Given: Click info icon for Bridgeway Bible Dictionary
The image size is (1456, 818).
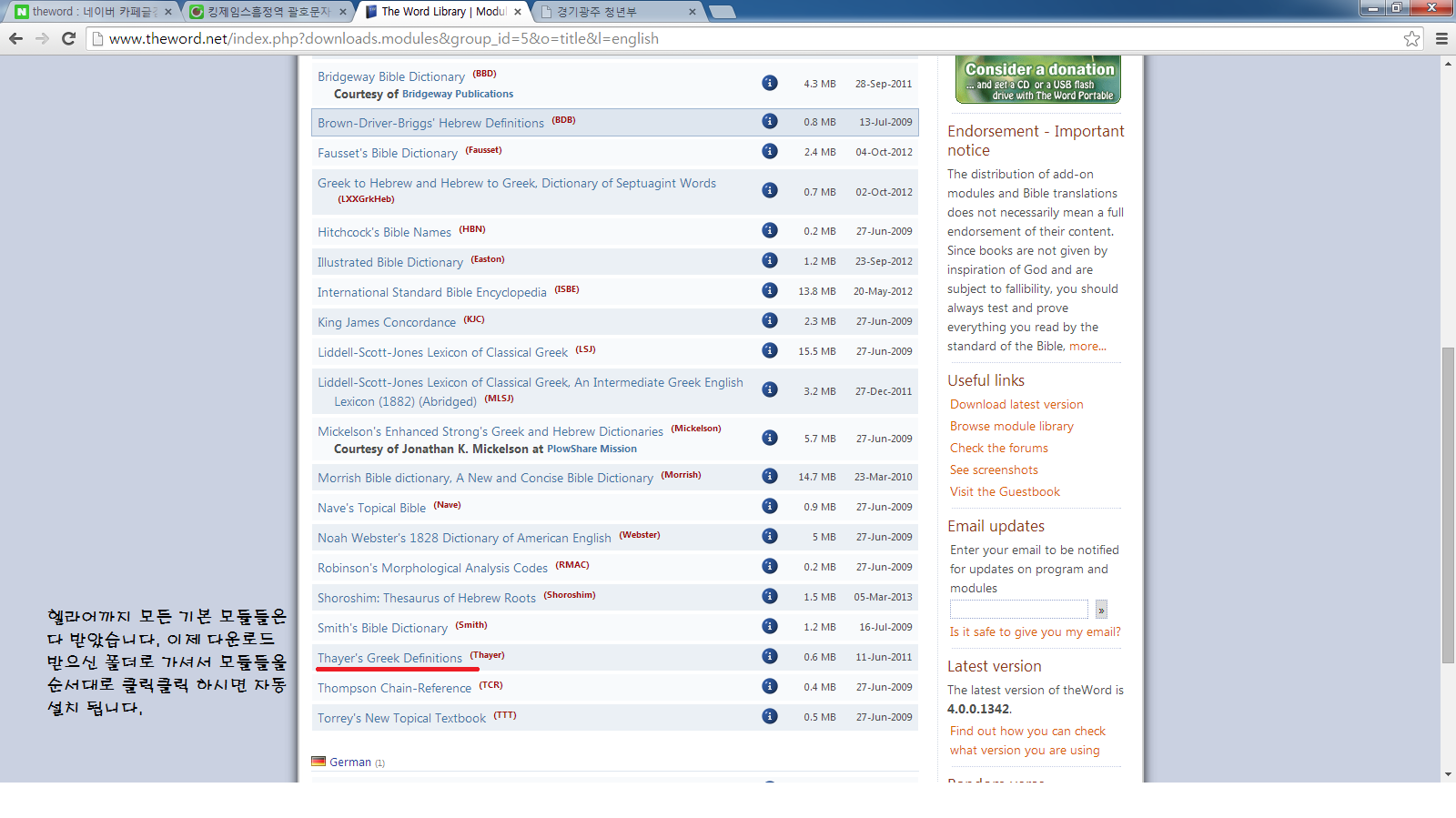Looking at the screenshot, I should [x=770, y=83].
